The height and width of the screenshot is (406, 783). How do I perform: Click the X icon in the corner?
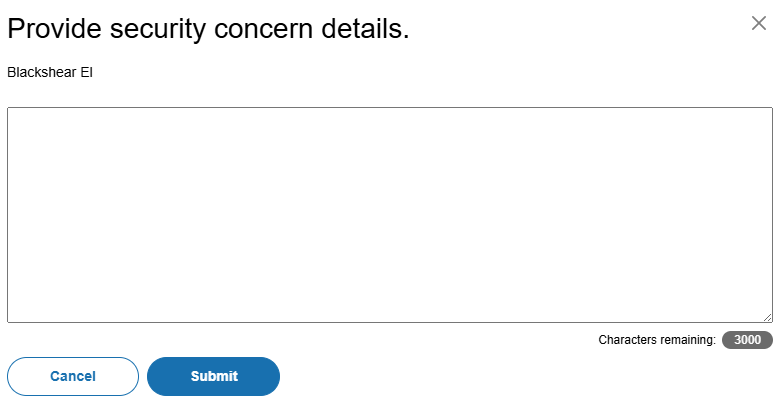(758, 24)
